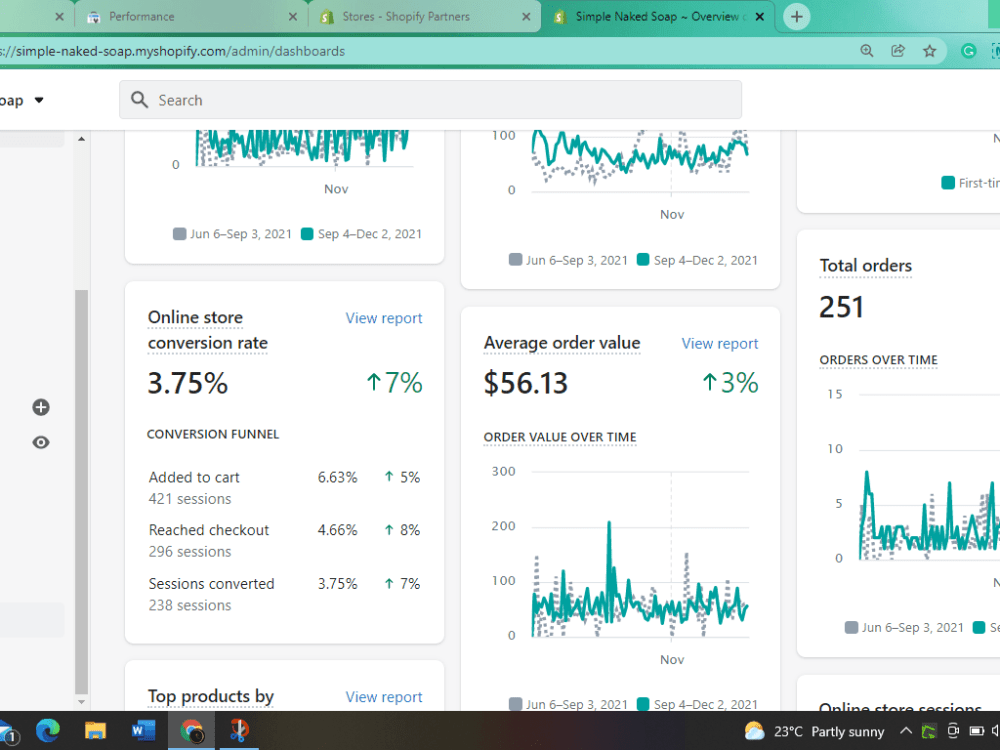1000x750 pixels.
Task: Select the Sessions converted row
Action: (x=284, y=594)
